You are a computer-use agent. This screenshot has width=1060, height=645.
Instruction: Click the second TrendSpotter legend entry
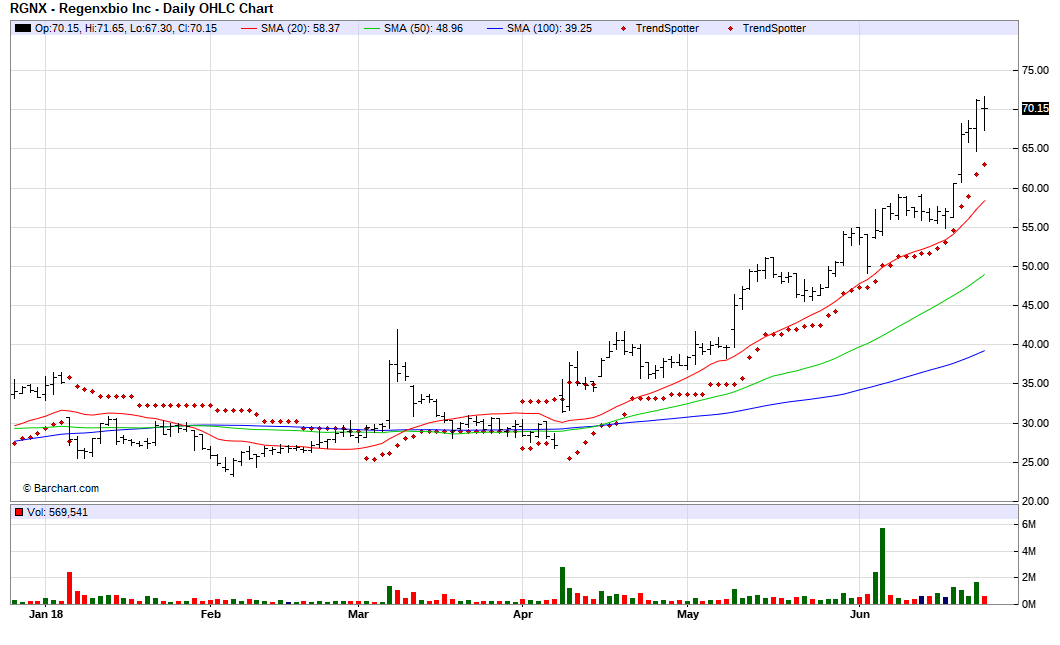pyautogui.click(x=767, y=28)
